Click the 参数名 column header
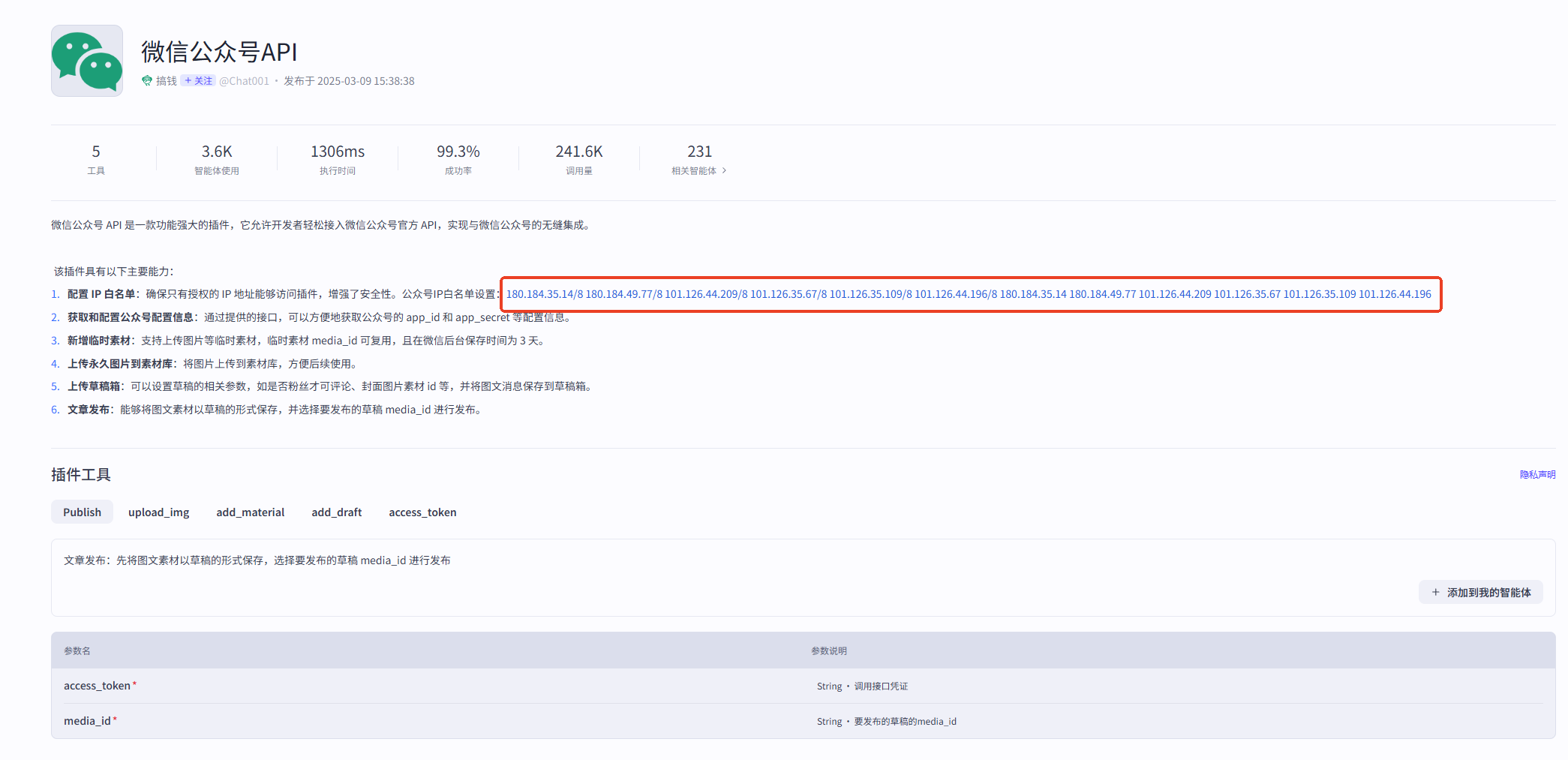1568x760 pixels. pyautogui.click(x=77, y=650)
